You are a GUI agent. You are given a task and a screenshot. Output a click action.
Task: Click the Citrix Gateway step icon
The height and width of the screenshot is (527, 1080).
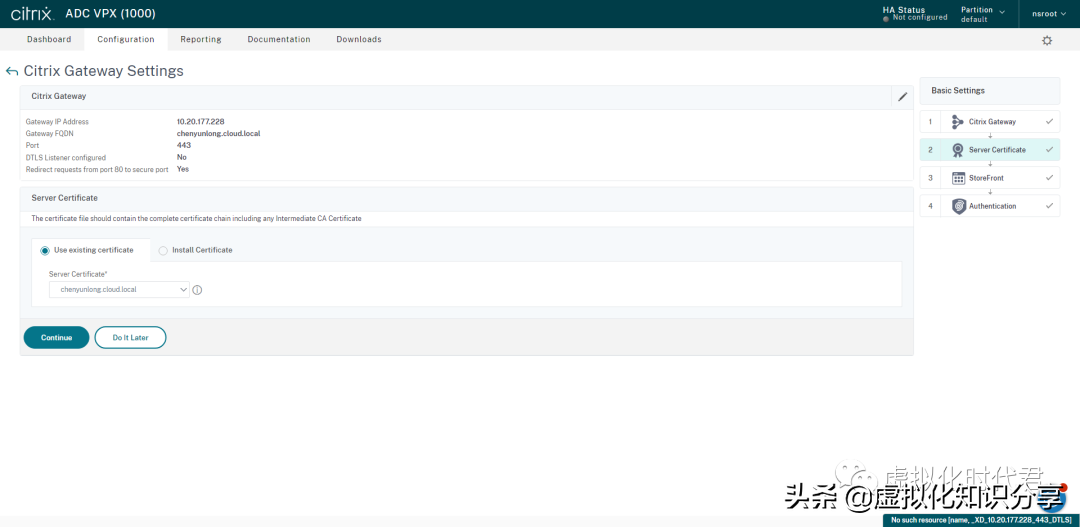pyautogui.click(x=958, y=122)
